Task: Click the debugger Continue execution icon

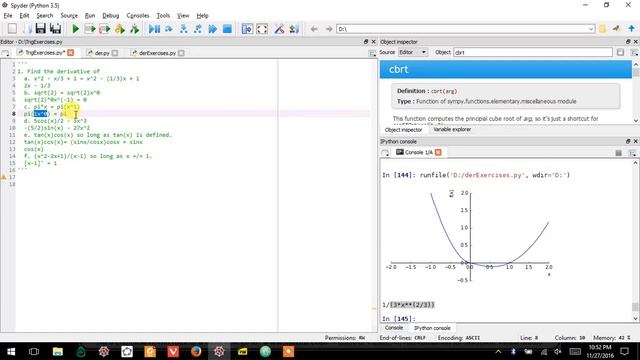Action: (x=213, y=29)
